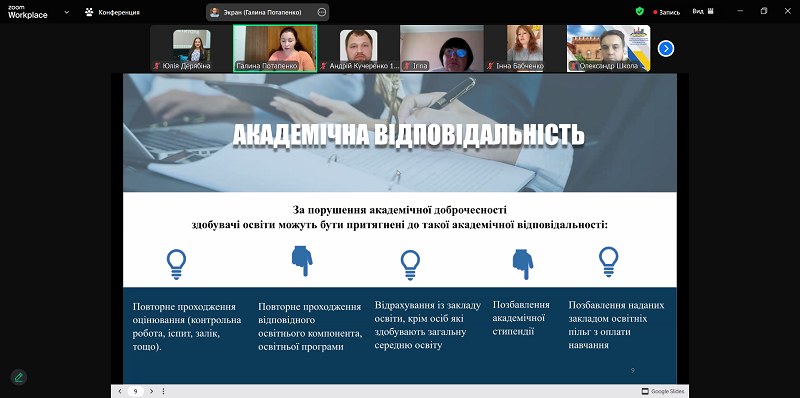
Task: Select Галина Потапенко video thumbnail
Action: [x=275, y=48]
